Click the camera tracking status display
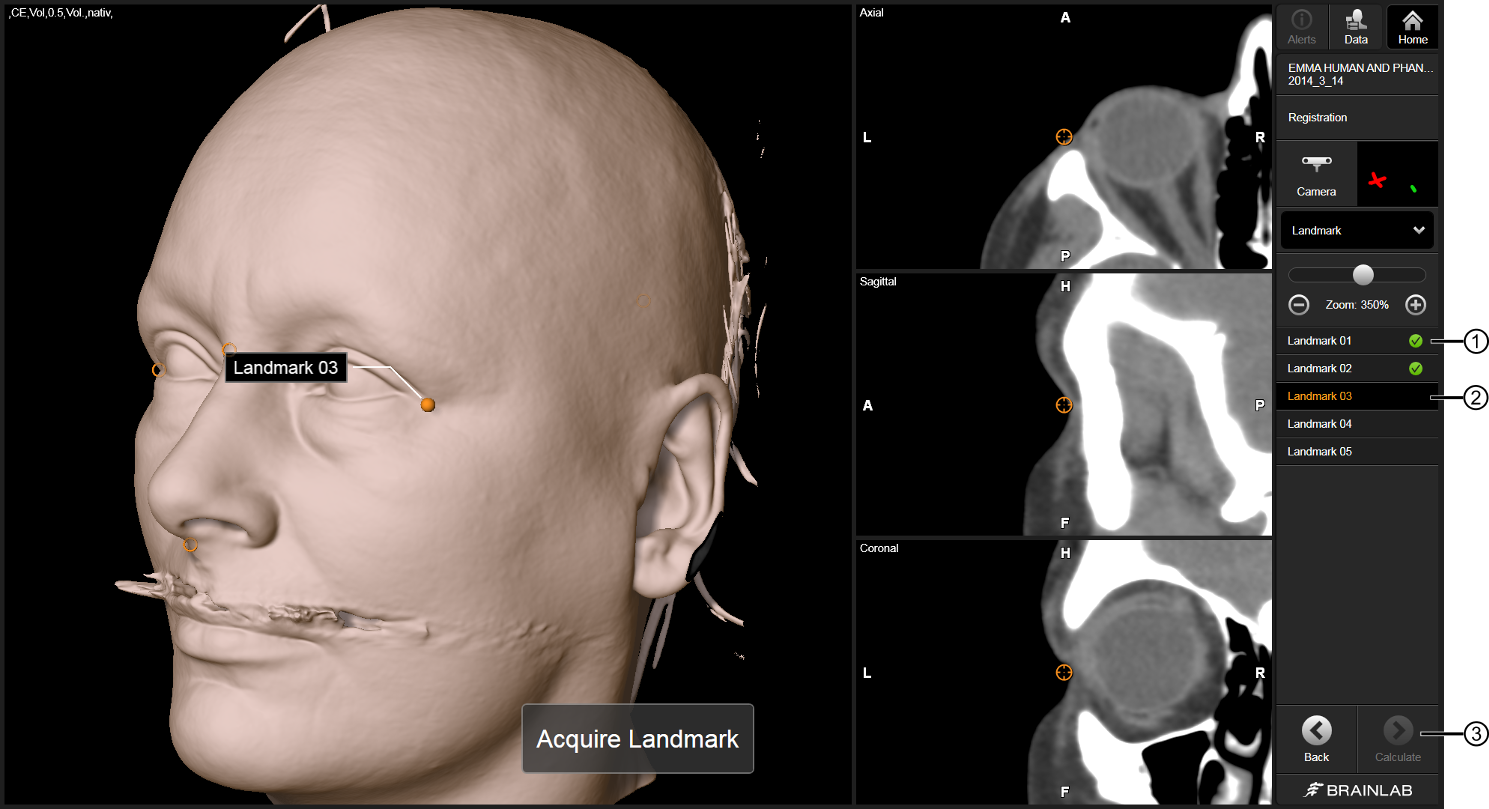This screenshot has width=1489, height=809. [1397, 174]
